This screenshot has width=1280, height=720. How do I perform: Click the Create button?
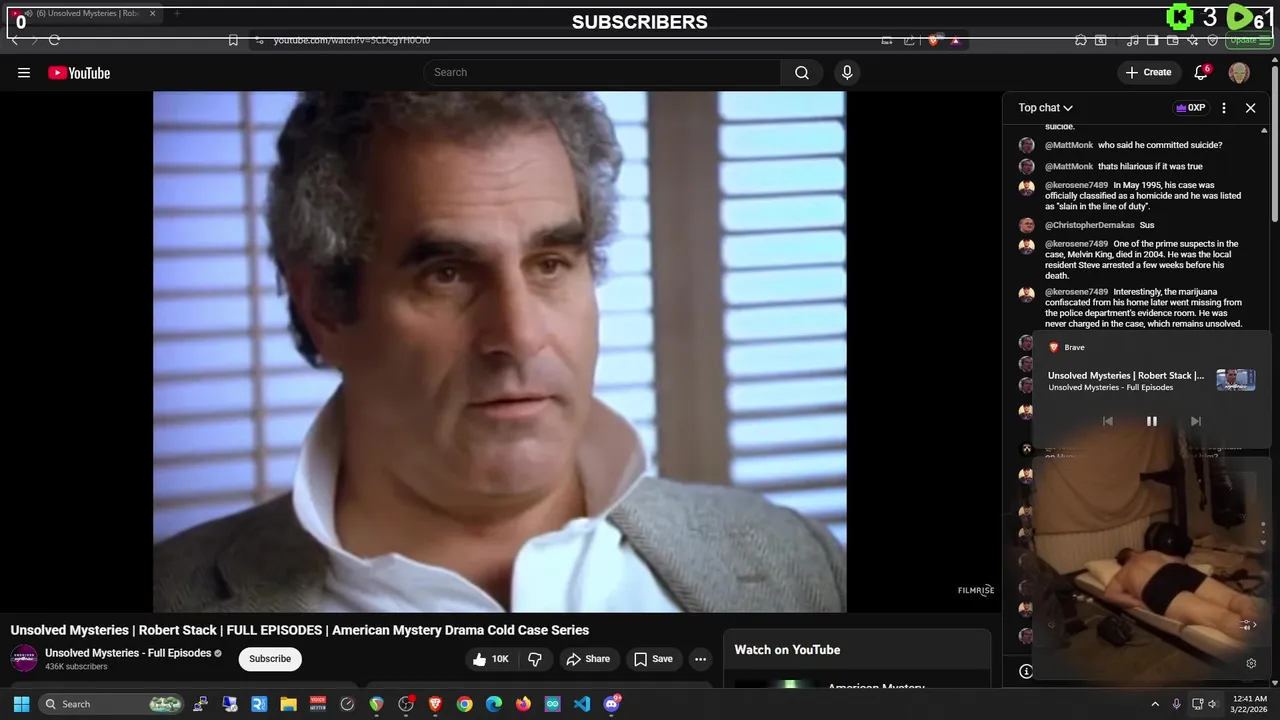pyautogui.click(x=1148, y=72)
